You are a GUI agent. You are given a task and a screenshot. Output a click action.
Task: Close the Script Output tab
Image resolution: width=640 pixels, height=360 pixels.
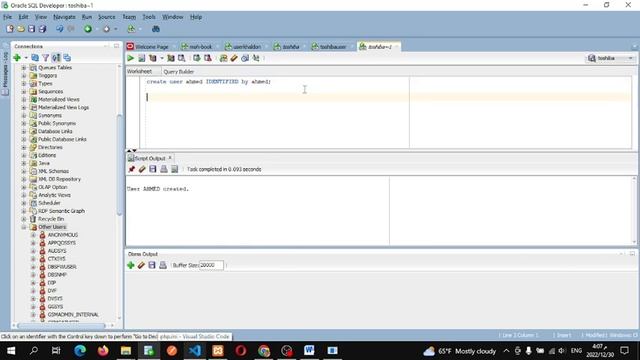170,158
